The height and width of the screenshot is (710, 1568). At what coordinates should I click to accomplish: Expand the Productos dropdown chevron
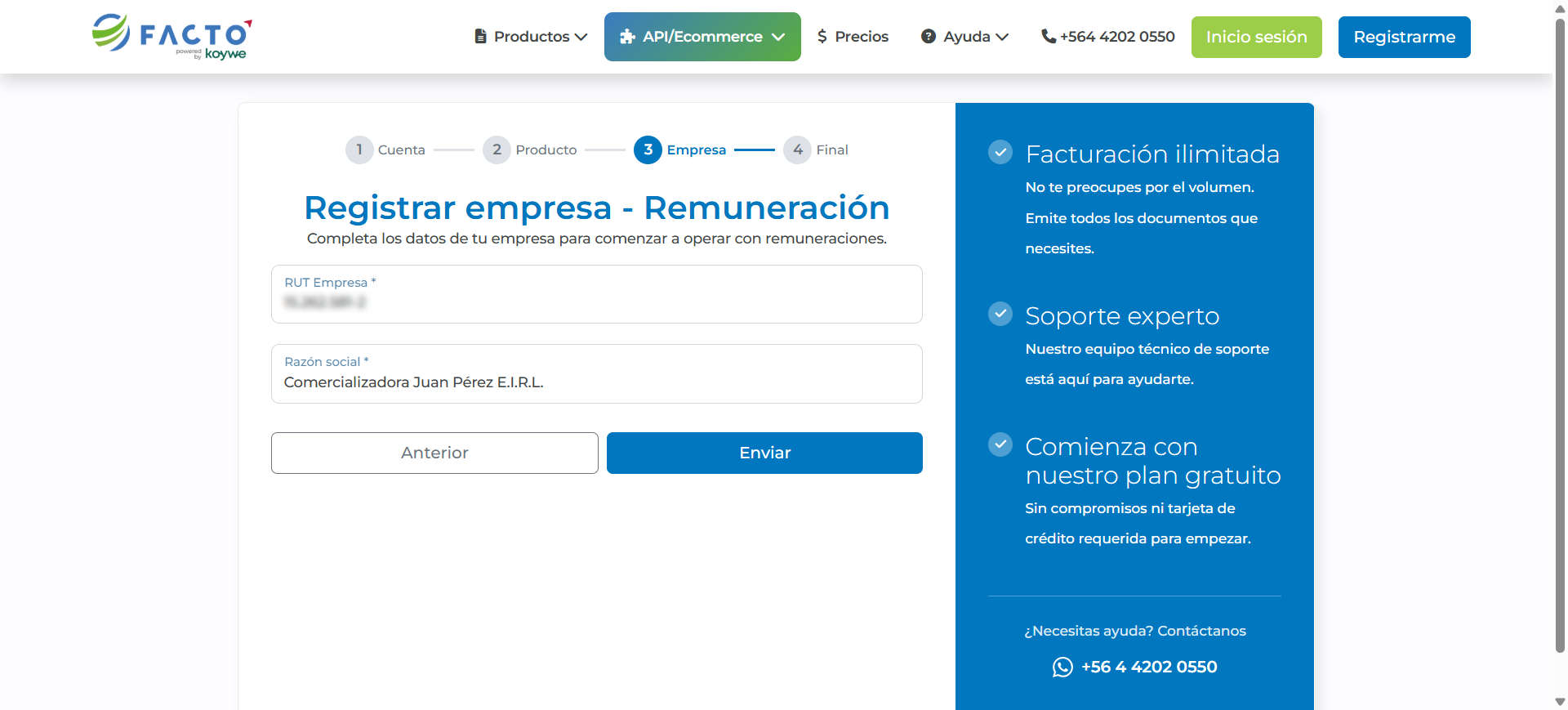(x=581, y=38)
